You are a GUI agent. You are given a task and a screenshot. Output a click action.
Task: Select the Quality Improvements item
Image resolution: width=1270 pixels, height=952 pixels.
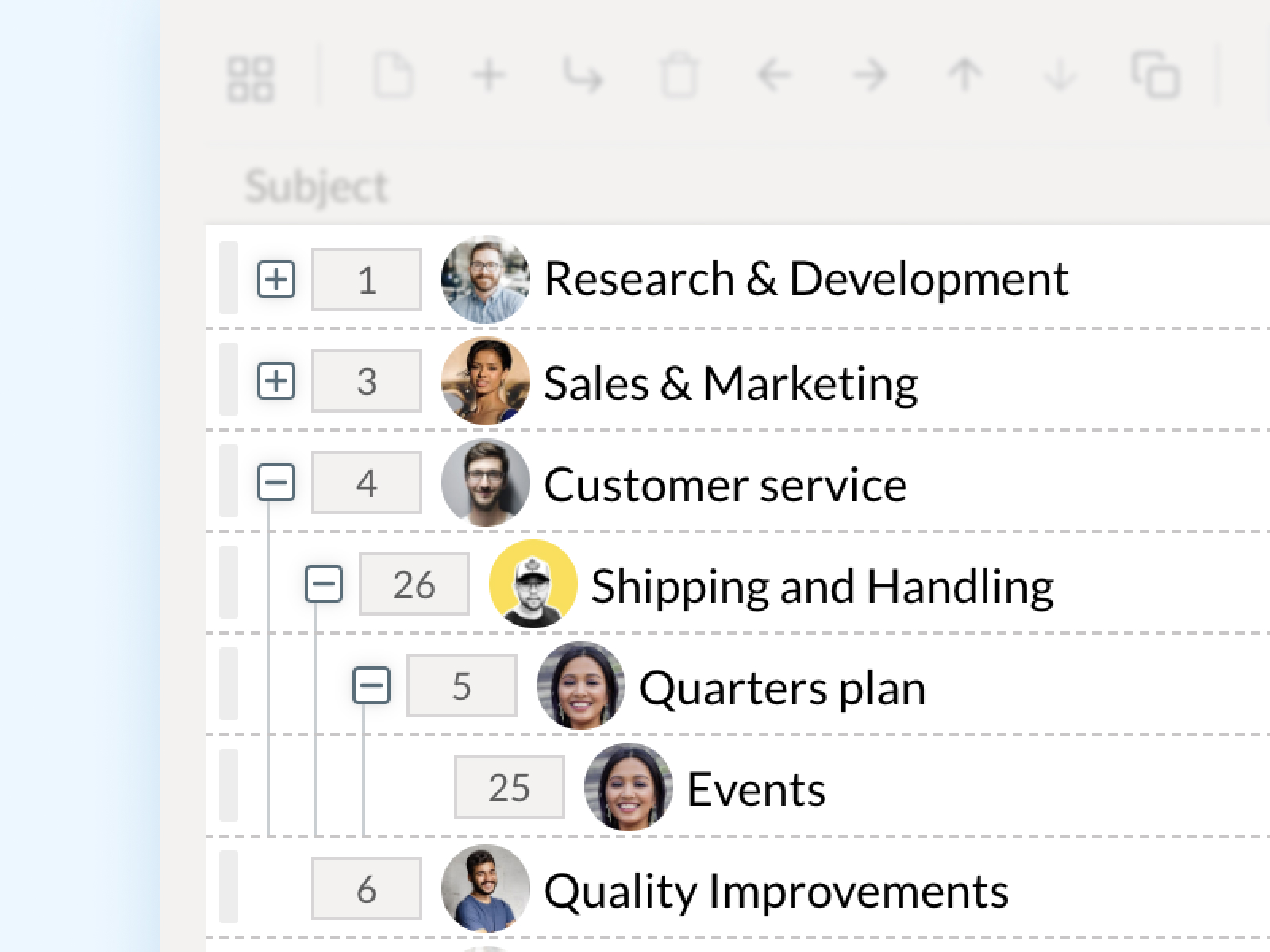775,890
